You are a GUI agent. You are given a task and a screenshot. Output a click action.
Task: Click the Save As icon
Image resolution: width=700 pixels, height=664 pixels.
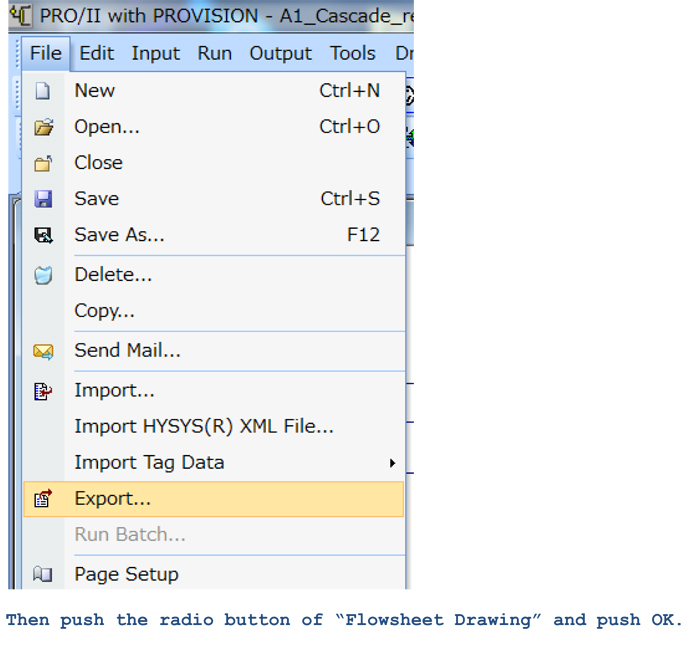click(x=43, y=235)
